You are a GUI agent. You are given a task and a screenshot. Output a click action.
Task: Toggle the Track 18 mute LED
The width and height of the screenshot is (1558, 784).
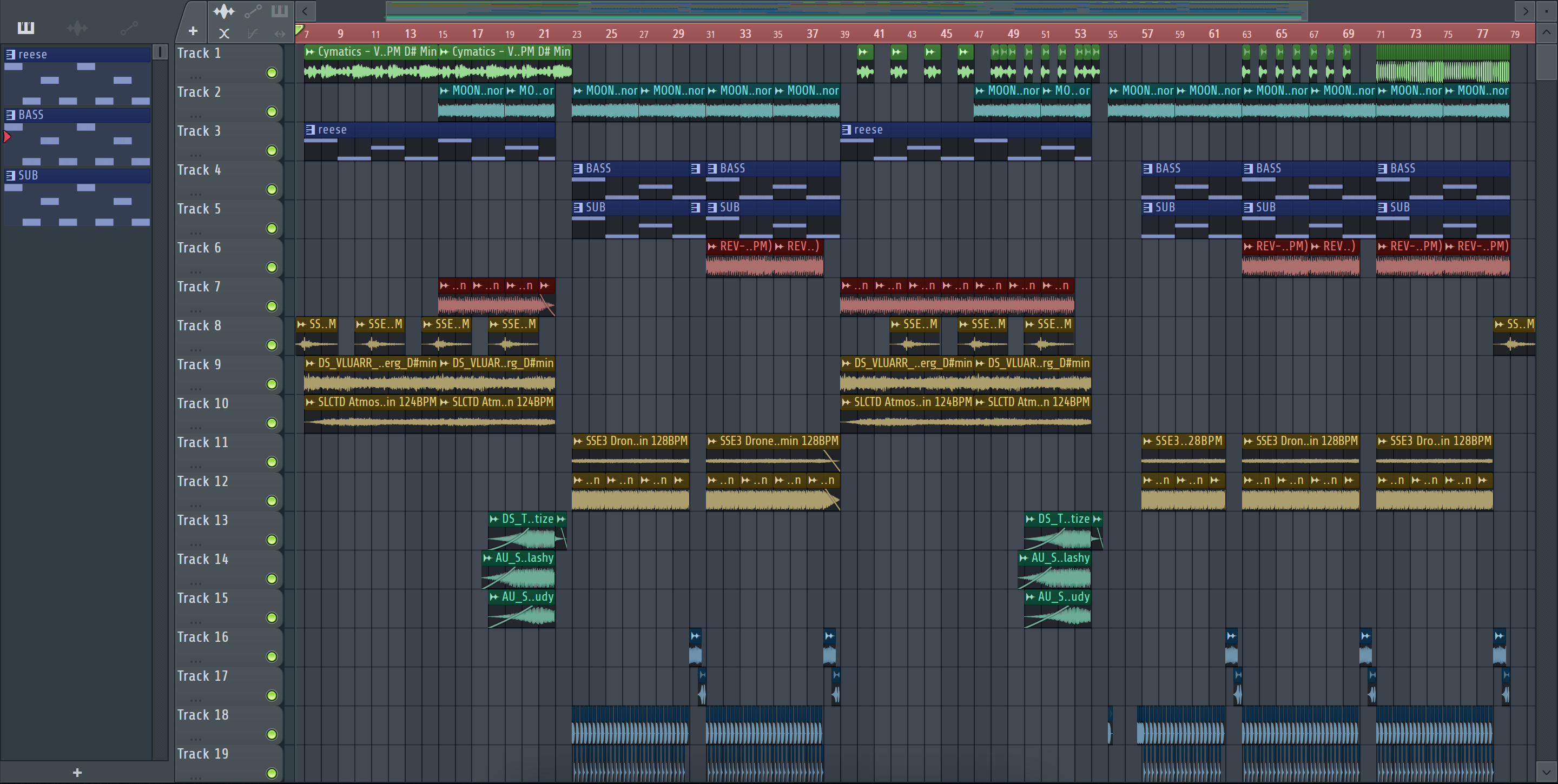pyautogui.click(x=272, y=734)
